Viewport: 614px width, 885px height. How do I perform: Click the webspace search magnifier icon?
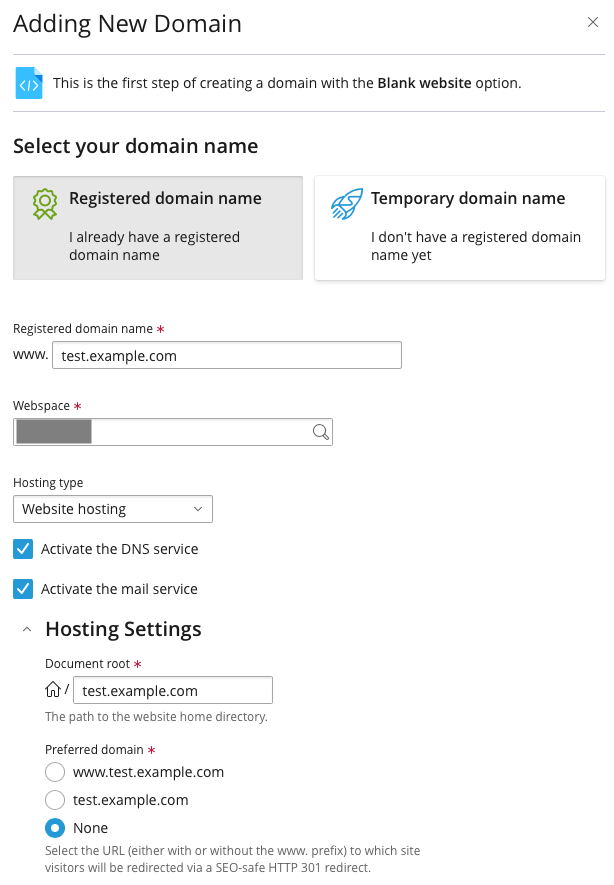point(320,432)
